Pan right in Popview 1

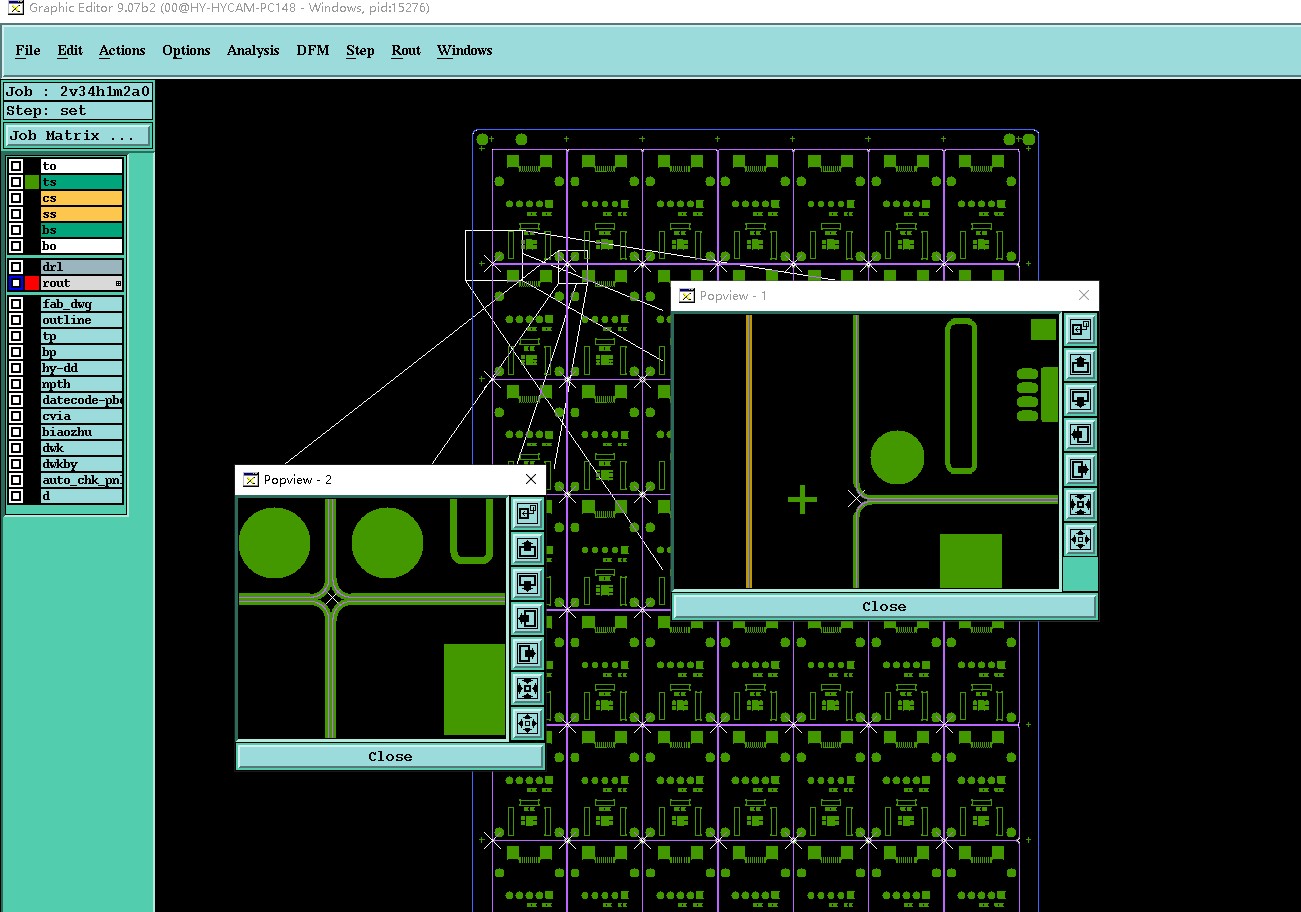(x=1079, y=469)
